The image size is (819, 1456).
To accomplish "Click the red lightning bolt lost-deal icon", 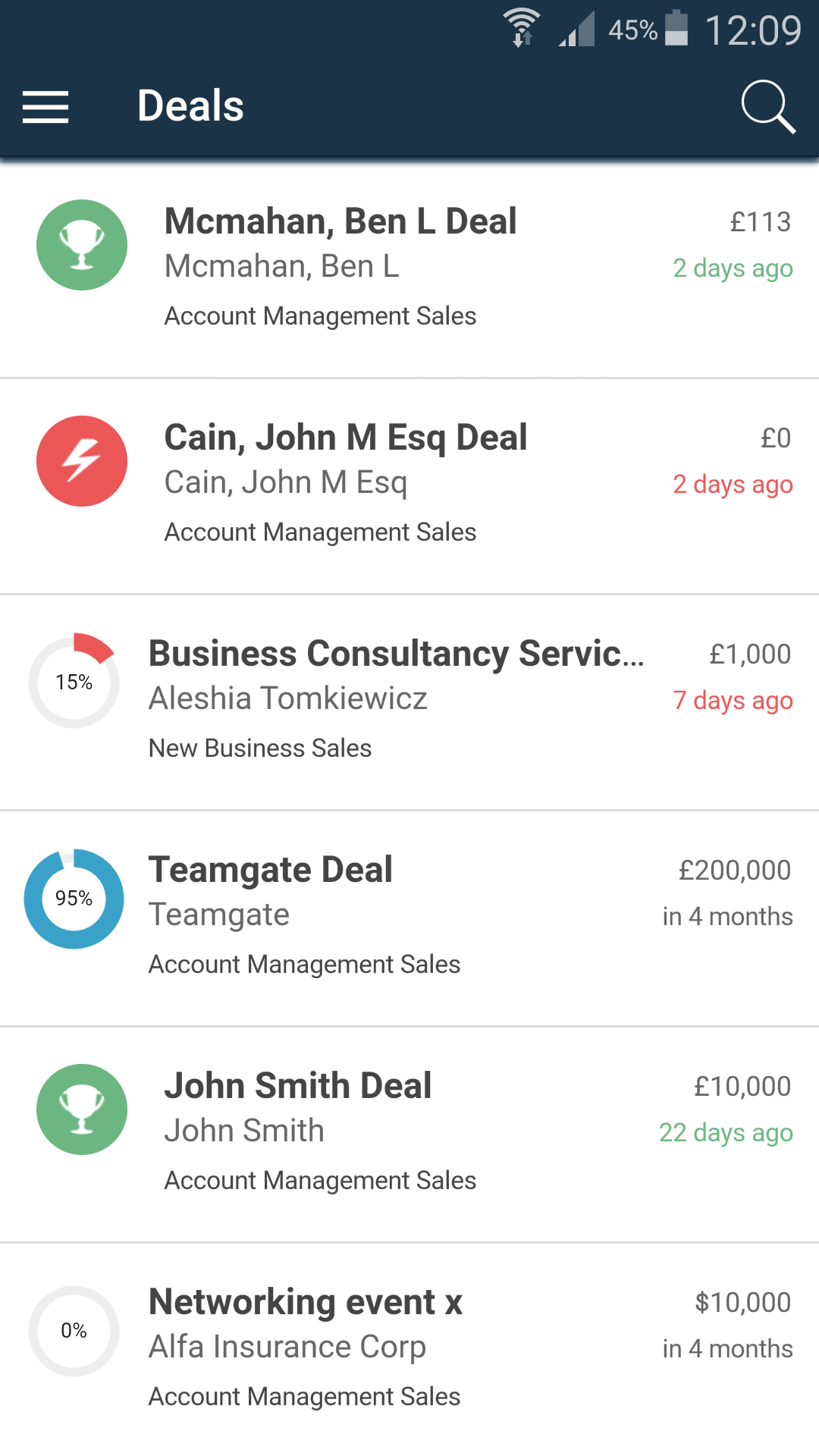I will tap(82, 461).
